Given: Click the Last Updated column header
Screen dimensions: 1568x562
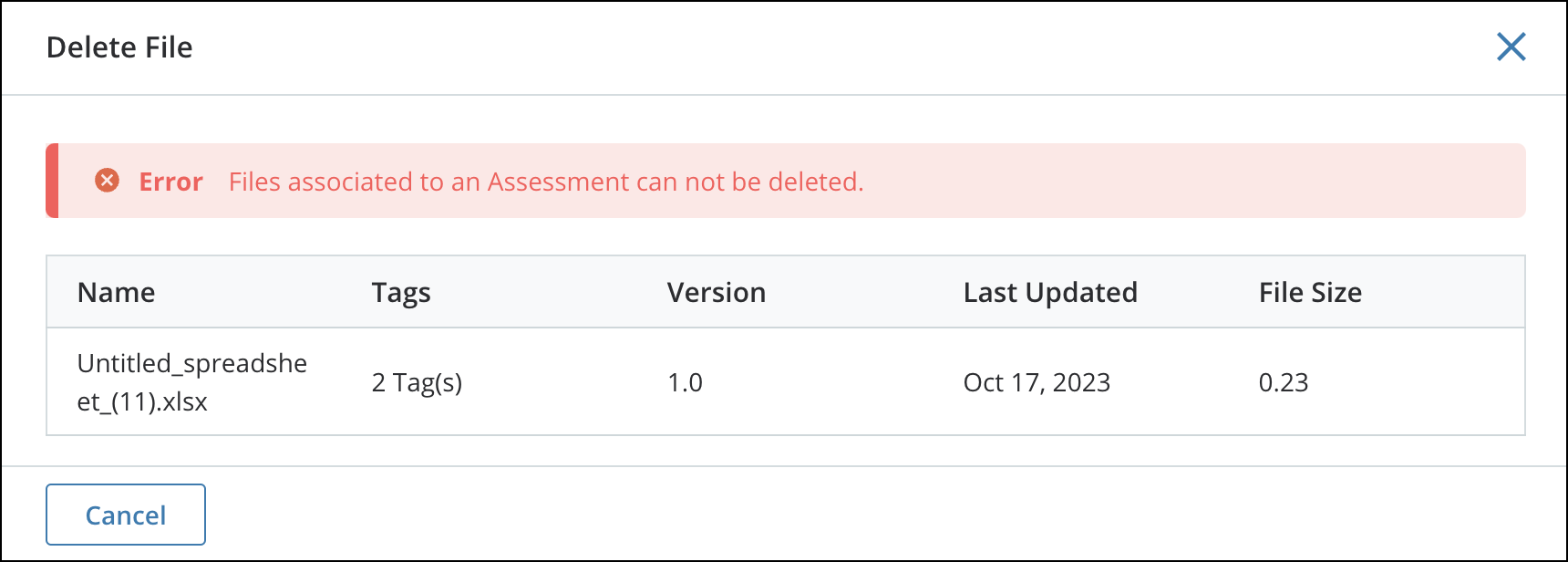Looking at the screenshot, I should coord(1050,292).
